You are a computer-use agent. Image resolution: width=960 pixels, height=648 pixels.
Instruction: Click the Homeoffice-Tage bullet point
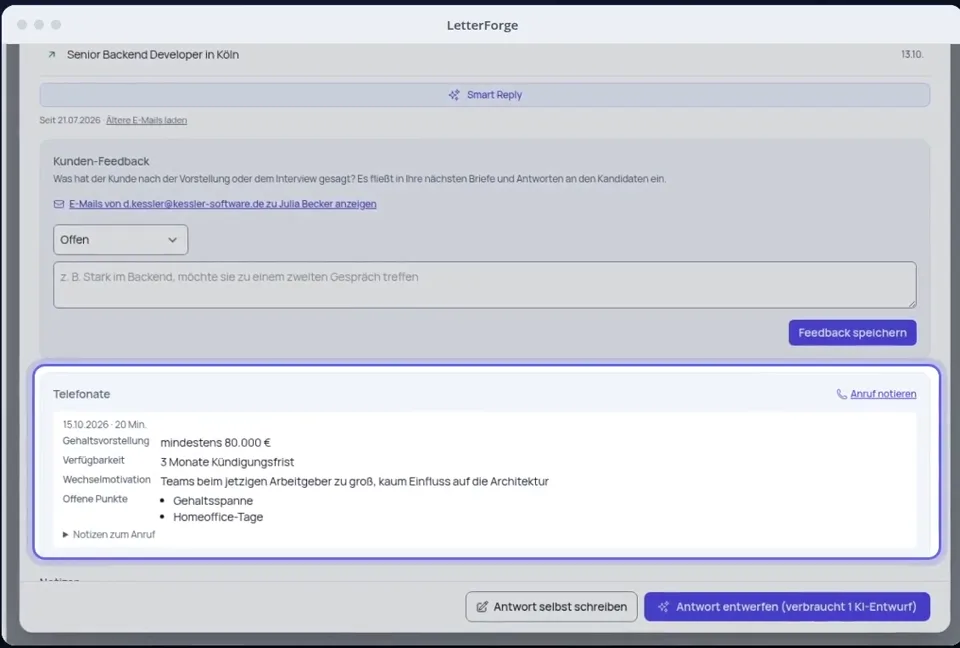tap(218, 517)
